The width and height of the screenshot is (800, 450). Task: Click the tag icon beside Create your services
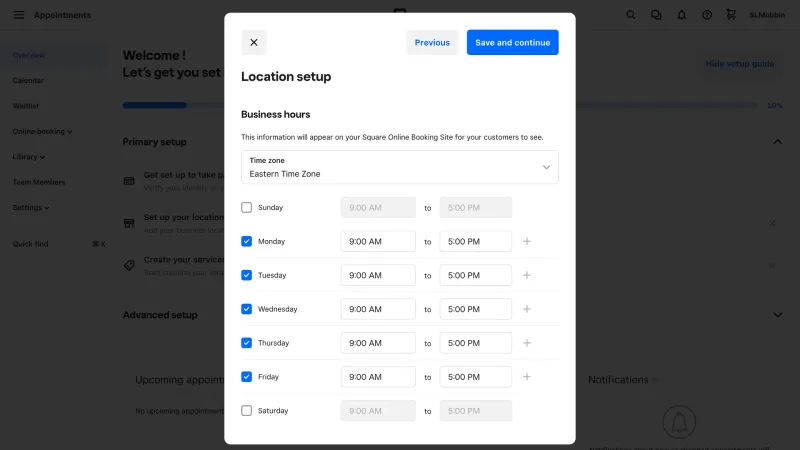pos(129,265)
